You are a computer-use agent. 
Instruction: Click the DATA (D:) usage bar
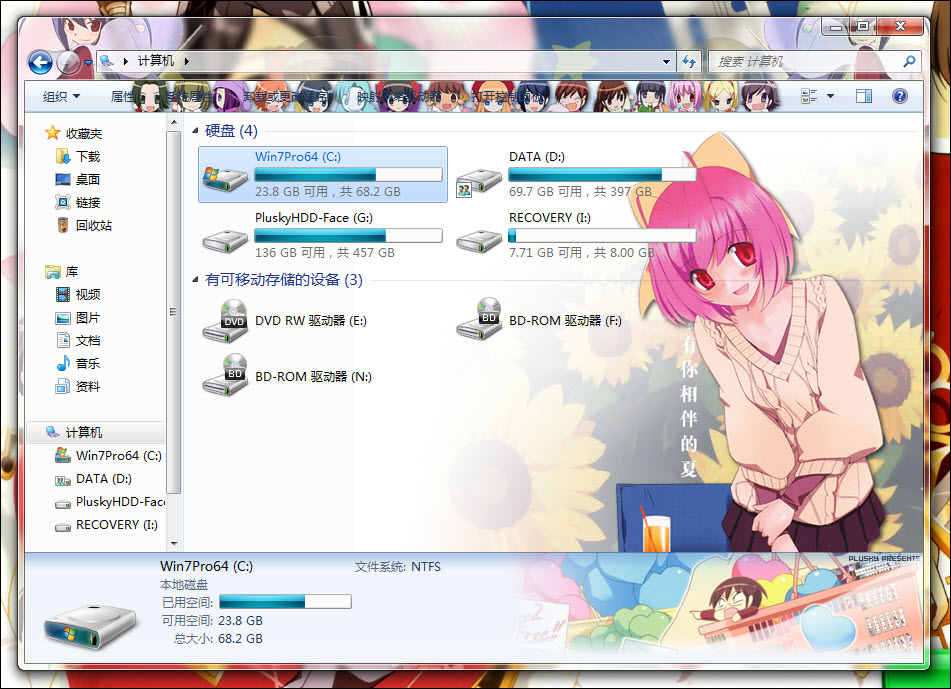[602, 175]
